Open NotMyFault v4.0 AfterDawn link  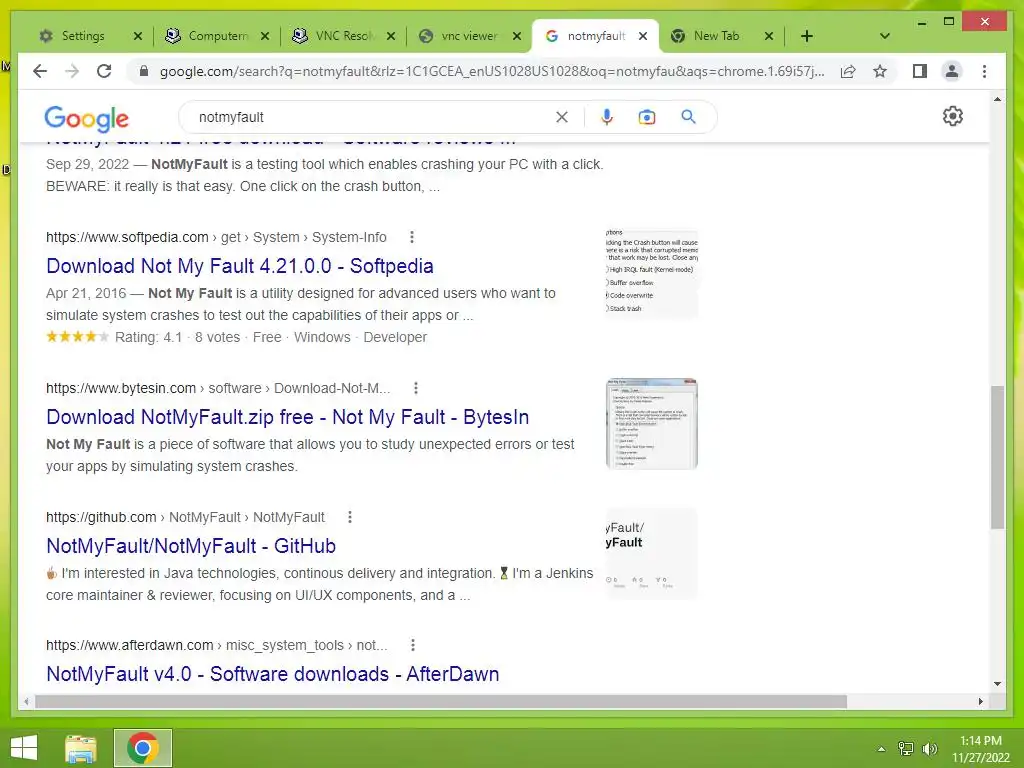(272, 673)
